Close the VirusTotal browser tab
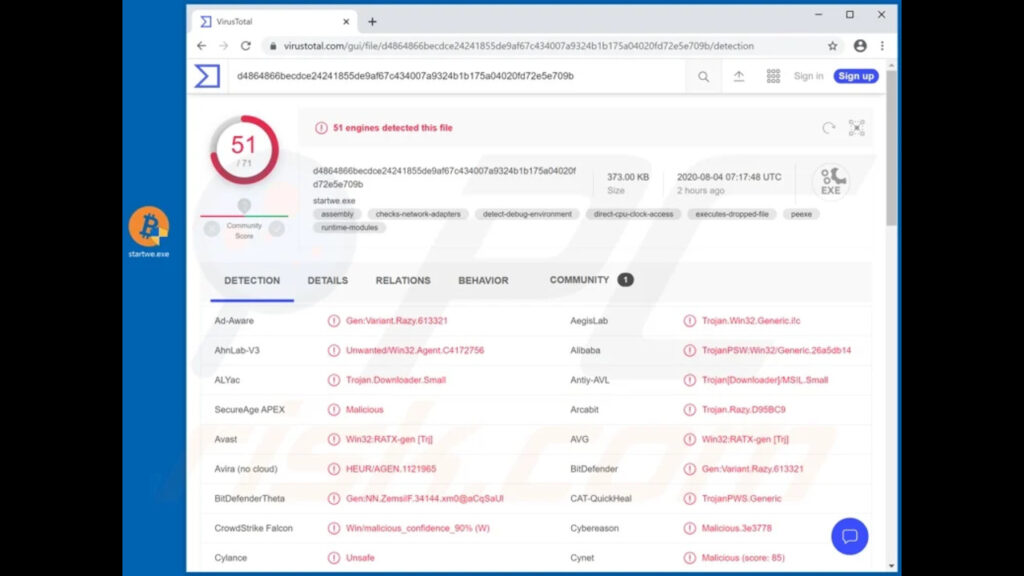This screenshot has height=576, width=1024. point(346,22)
